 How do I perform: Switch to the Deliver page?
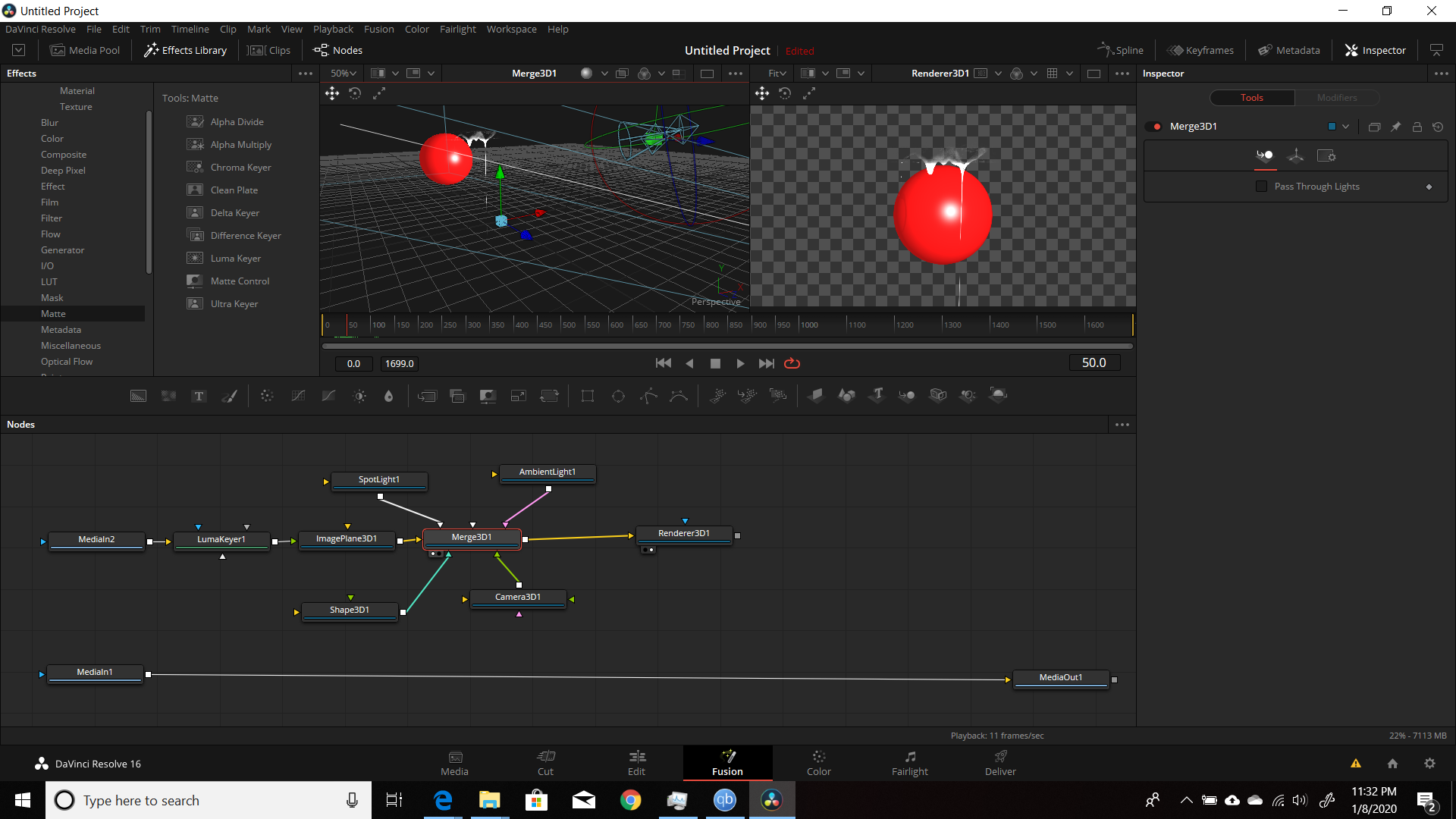[1000, 763]
